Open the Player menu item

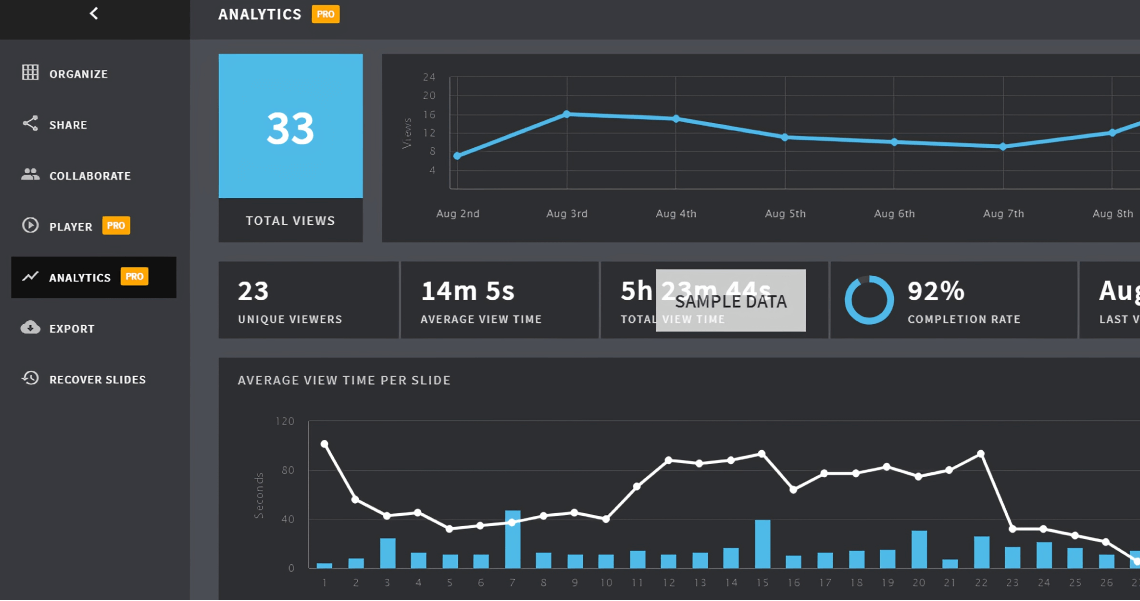(x=94, y=226)
